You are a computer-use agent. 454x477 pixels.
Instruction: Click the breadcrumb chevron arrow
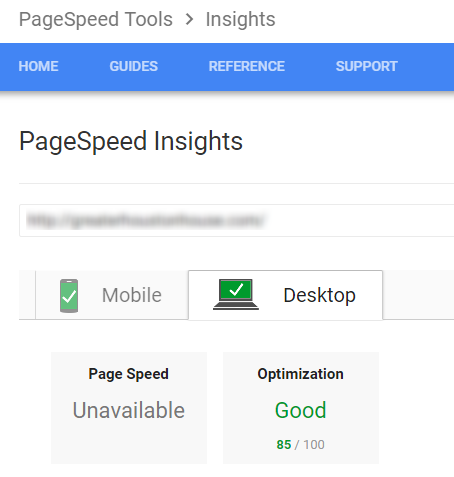tap(189, 19)
